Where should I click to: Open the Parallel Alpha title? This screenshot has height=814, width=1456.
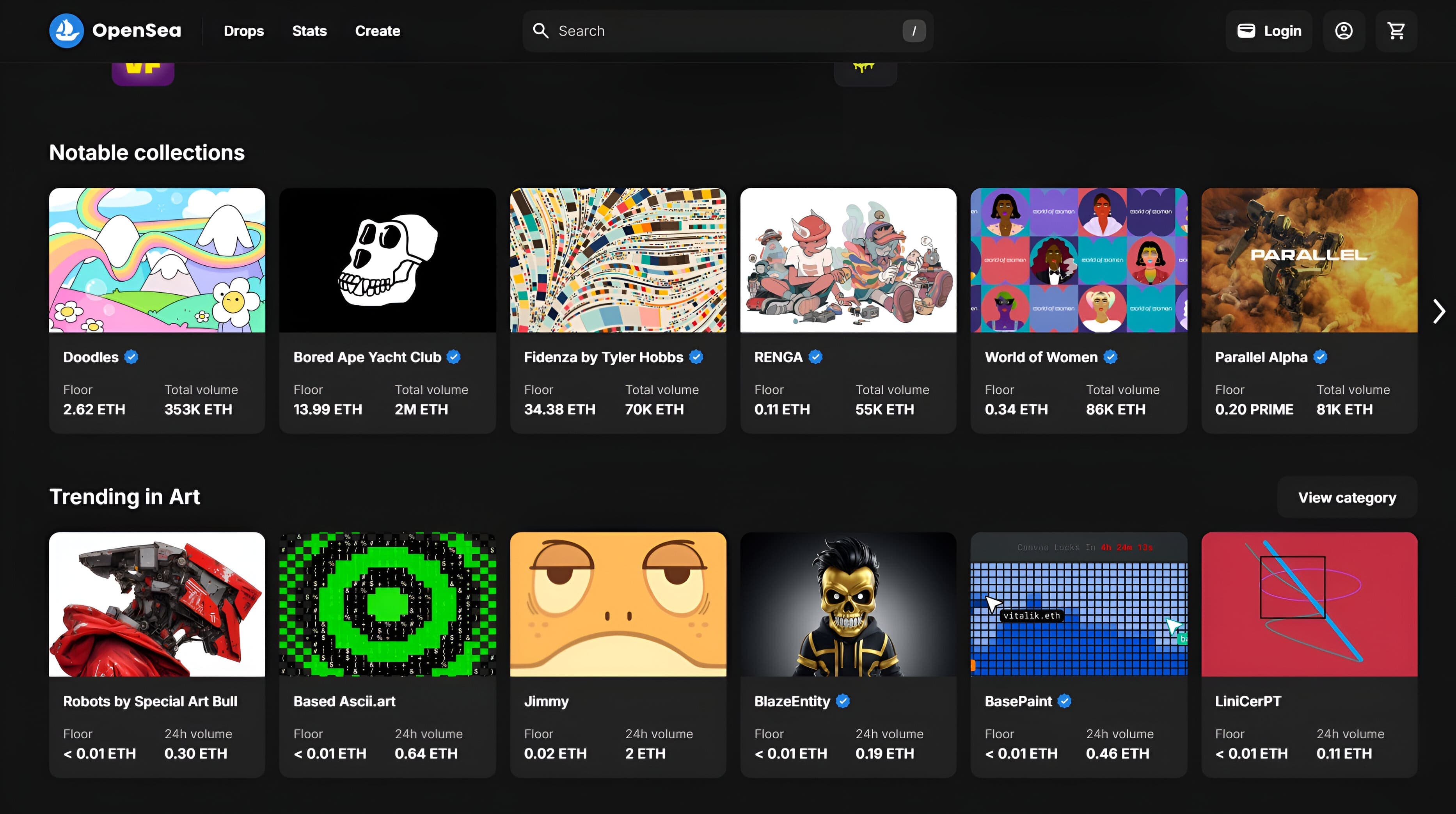pos(1261,357)
